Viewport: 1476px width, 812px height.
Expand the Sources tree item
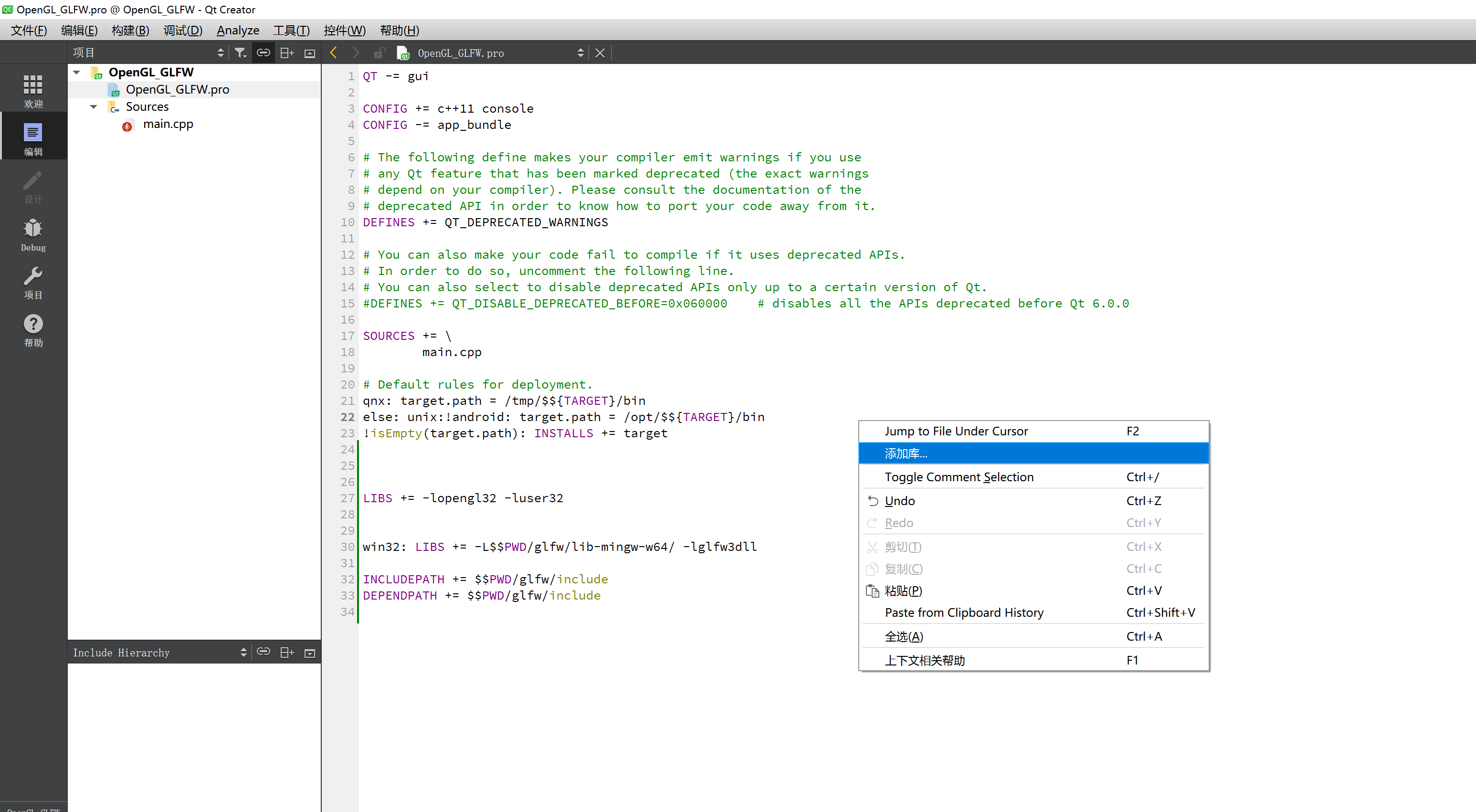pyautogui.click(x=93, y=107)
